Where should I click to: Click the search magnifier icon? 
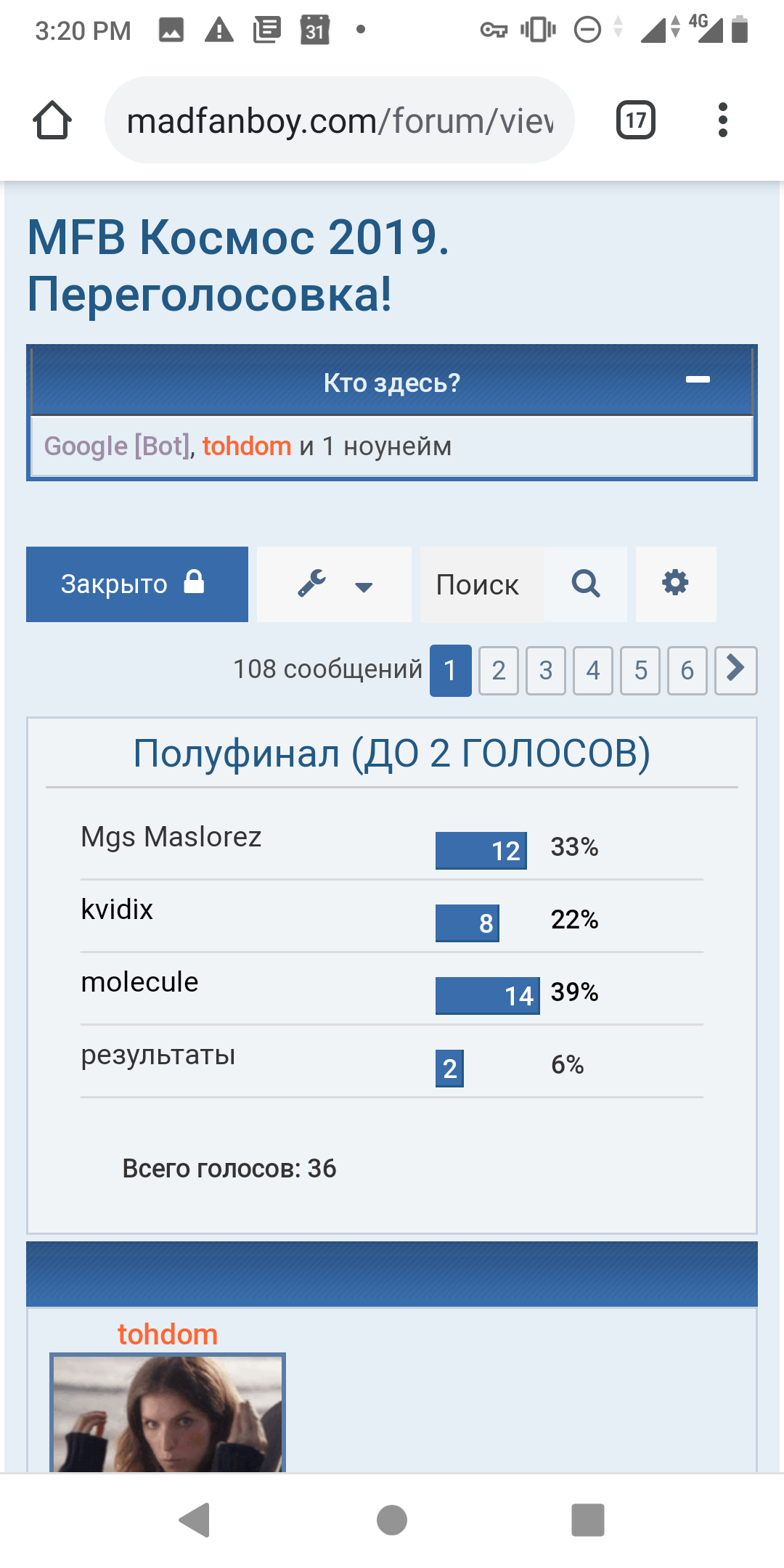(586, 584)
